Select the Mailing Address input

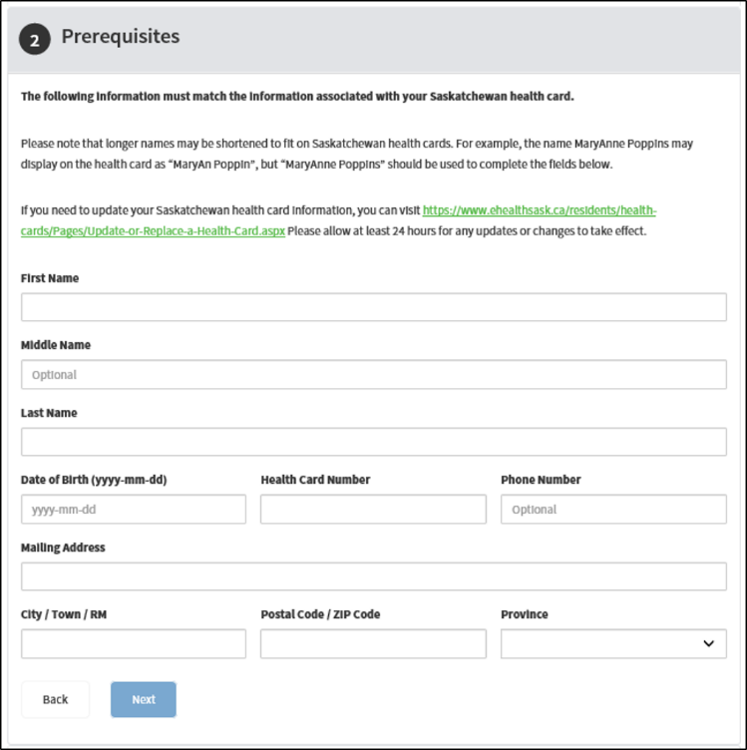(374, 577)
